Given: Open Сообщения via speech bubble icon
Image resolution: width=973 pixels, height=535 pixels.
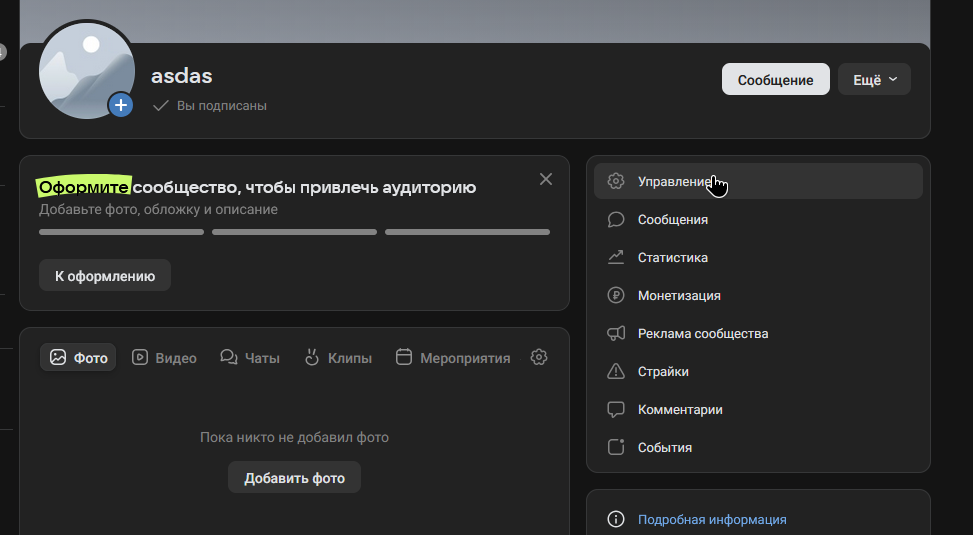Looking at the screenshot, I should [616, 219].
